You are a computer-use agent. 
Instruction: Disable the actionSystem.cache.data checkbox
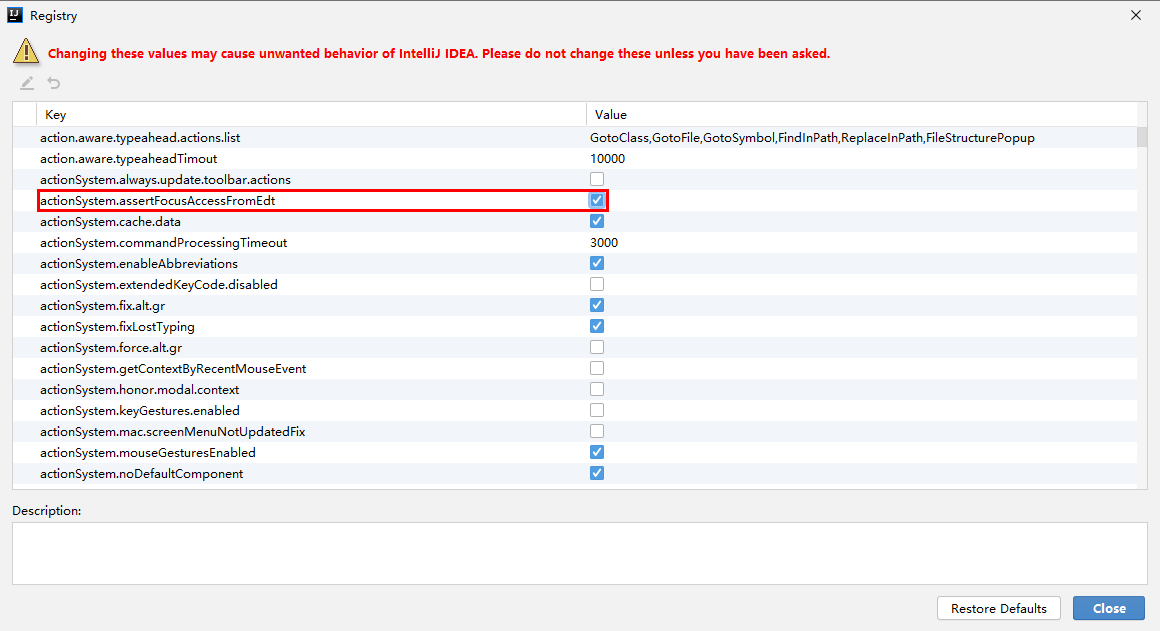pyautogui.click(x=597, y=222)
